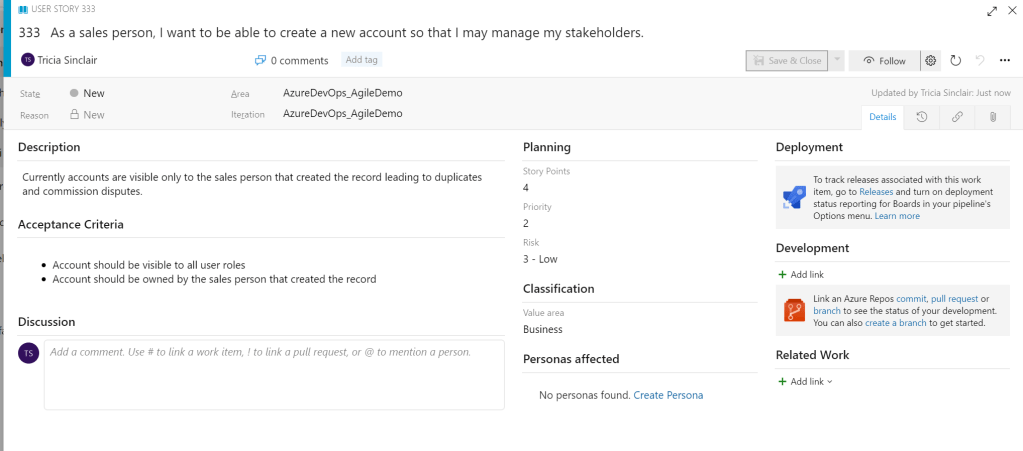The image size is (1023, 451).
Task: Click the Add tag button
Action: coord(360,60)
